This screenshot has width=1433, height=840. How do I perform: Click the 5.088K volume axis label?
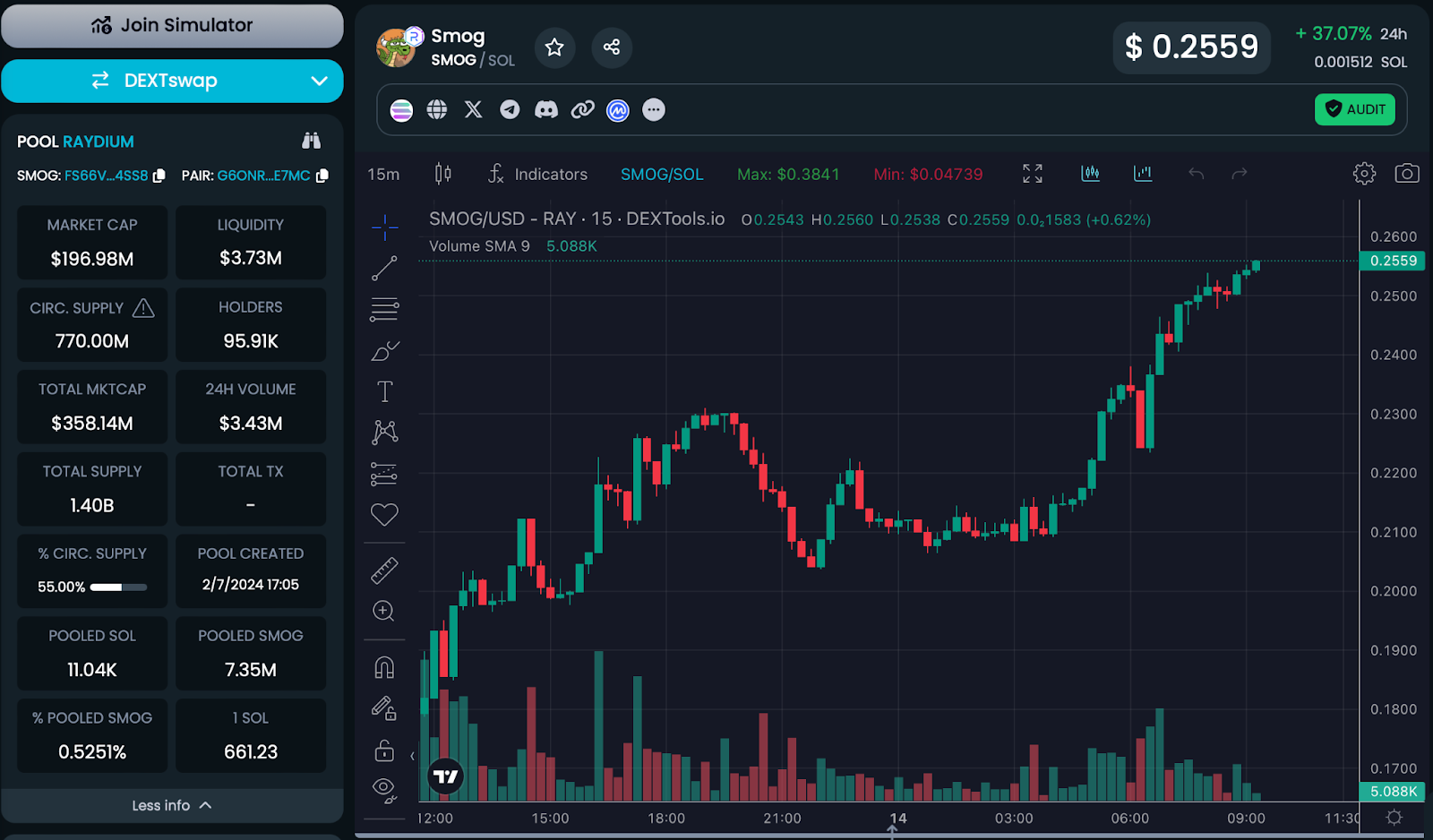[x=1394, y=792]
